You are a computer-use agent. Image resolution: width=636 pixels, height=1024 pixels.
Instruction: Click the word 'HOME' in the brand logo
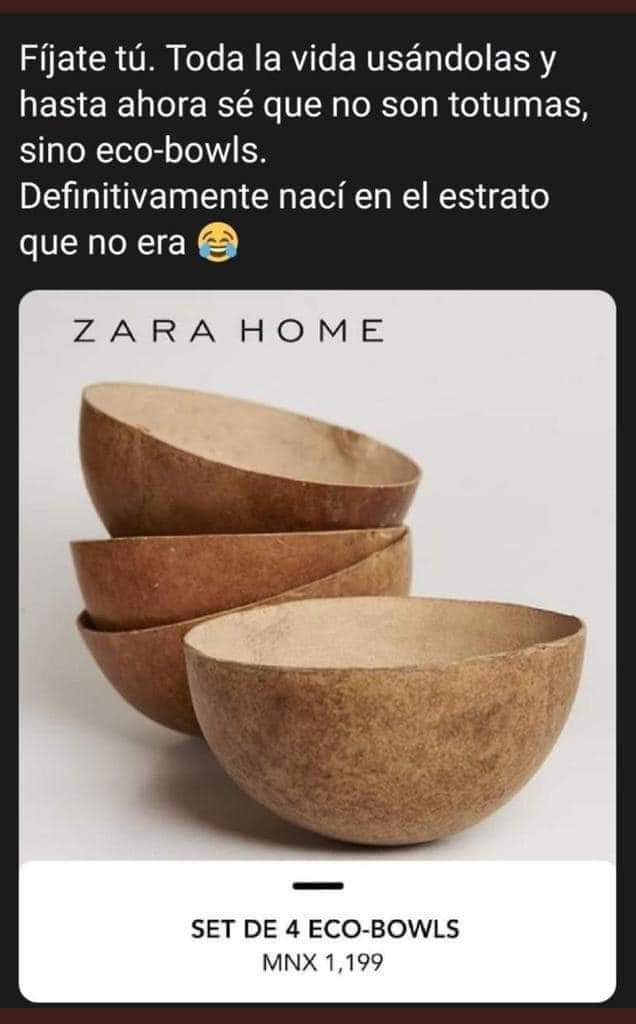pyautogui.click(x=311, y=331)
